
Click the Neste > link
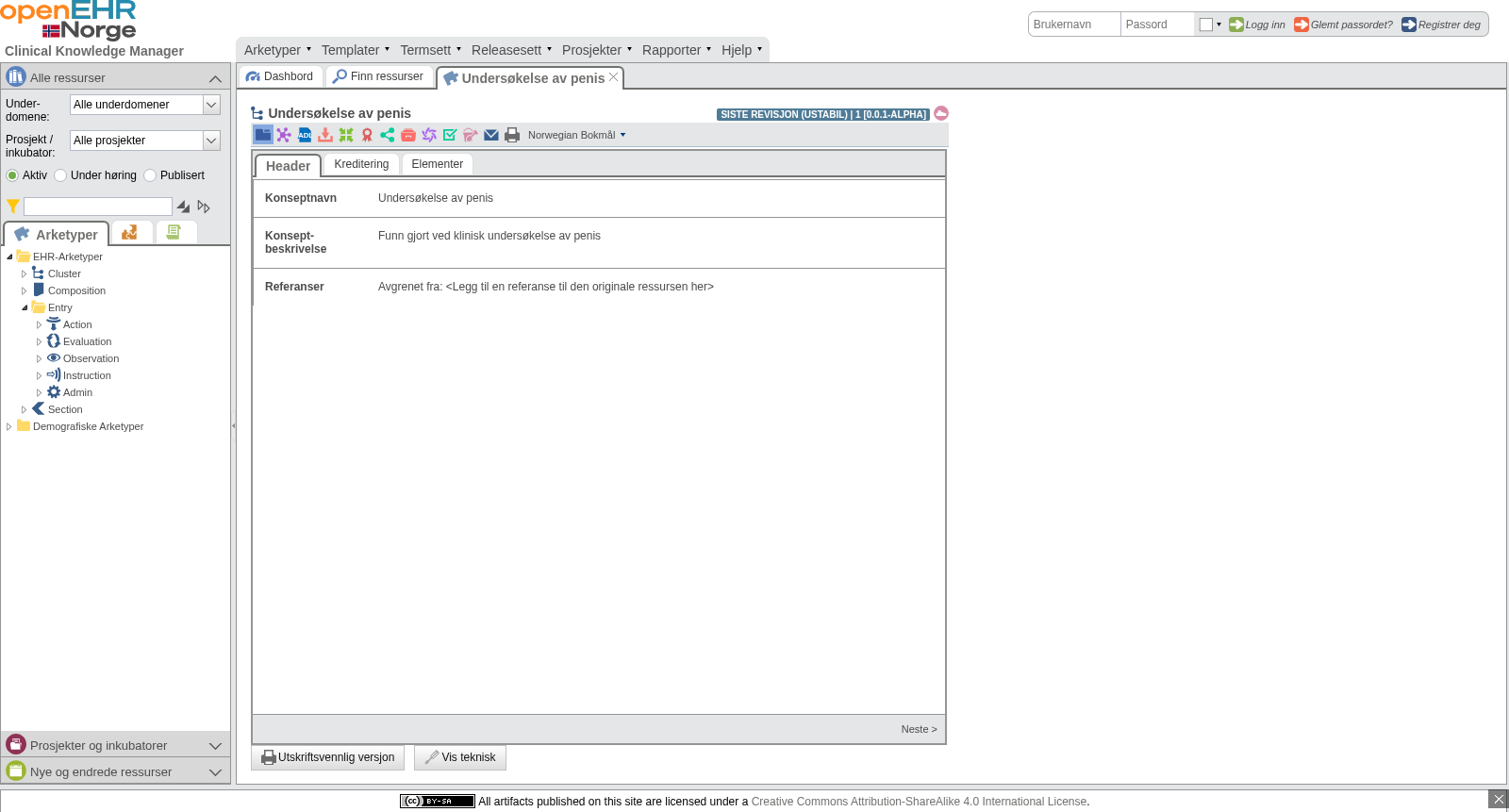click(x=919, y=729)
